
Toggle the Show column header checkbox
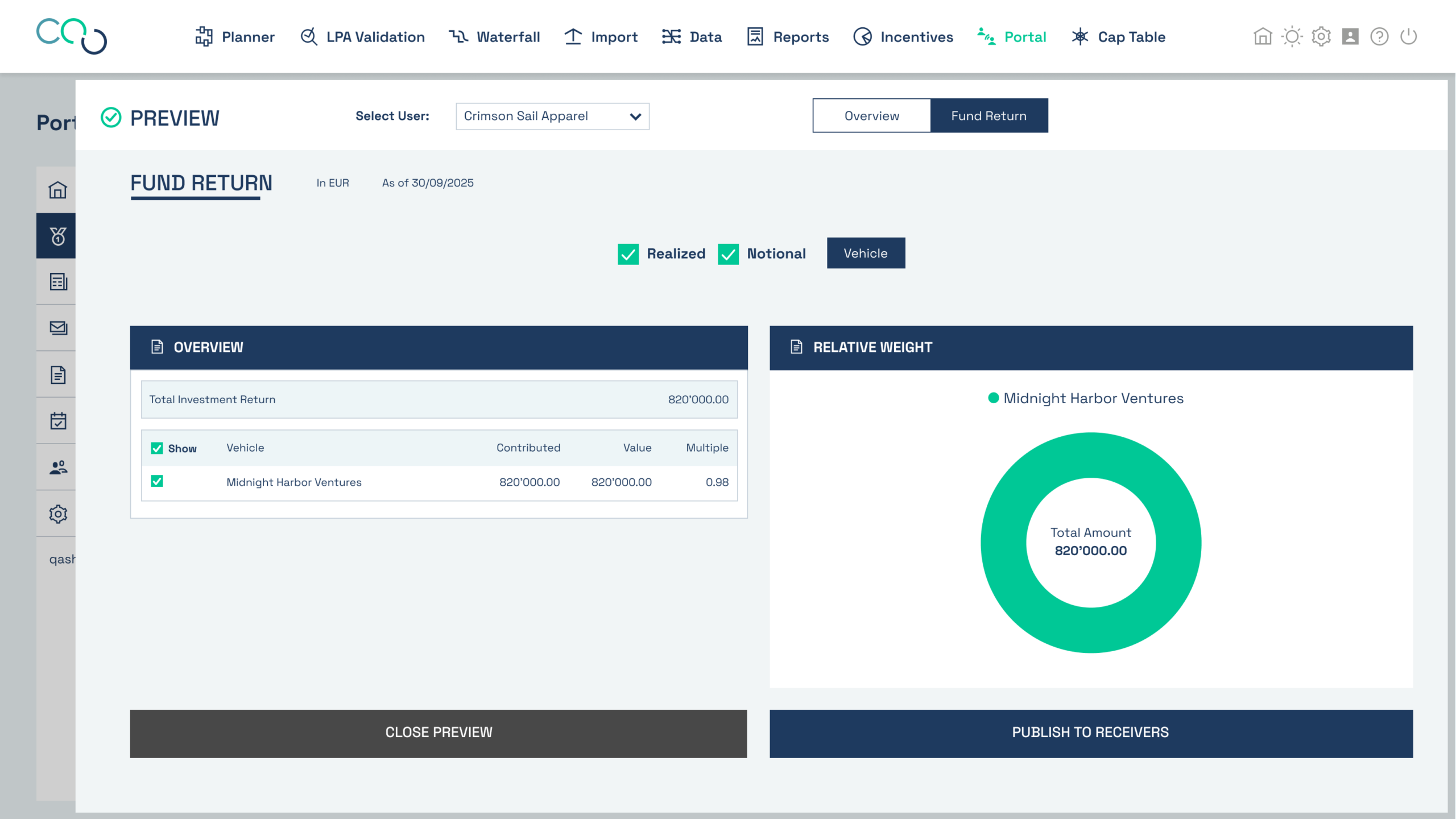pos(157,449)
